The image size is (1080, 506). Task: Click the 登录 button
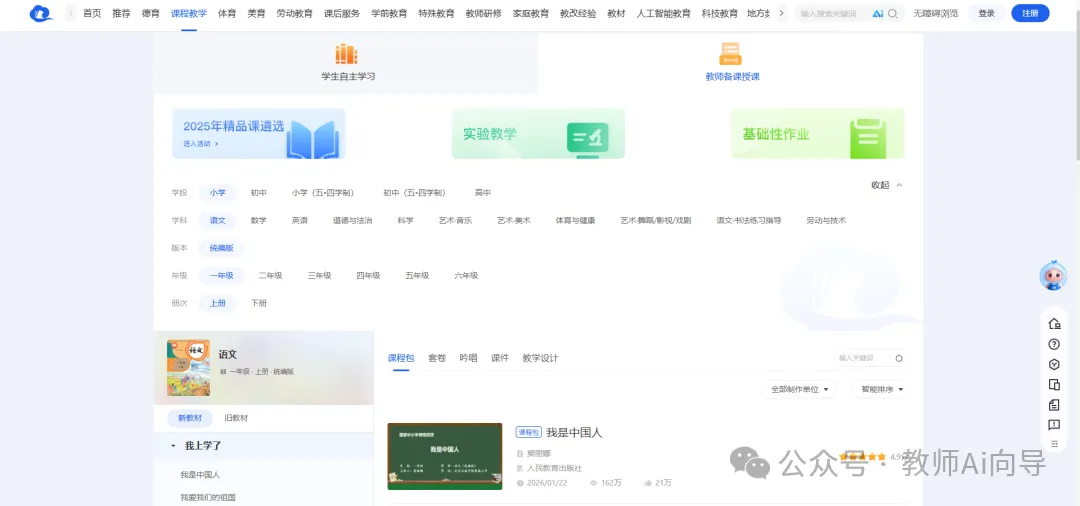986,13
